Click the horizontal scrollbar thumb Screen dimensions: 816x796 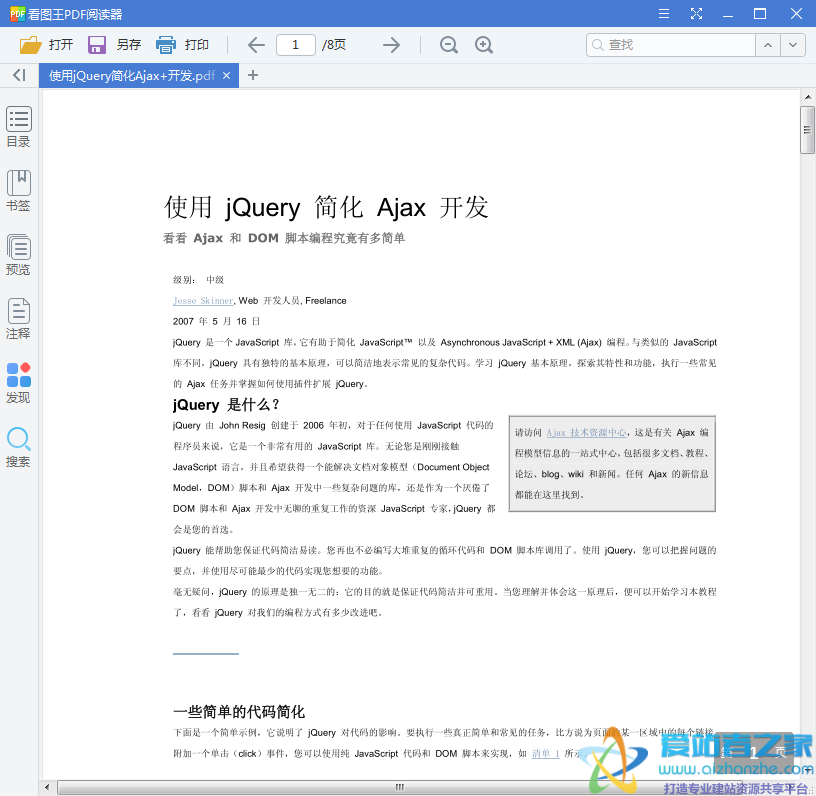click(399, 787)
